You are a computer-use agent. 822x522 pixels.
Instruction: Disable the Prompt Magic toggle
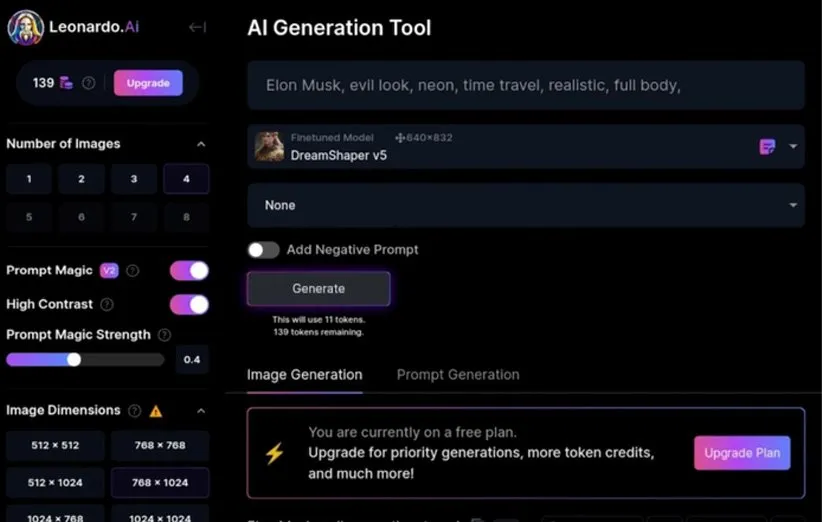[189, 270]
